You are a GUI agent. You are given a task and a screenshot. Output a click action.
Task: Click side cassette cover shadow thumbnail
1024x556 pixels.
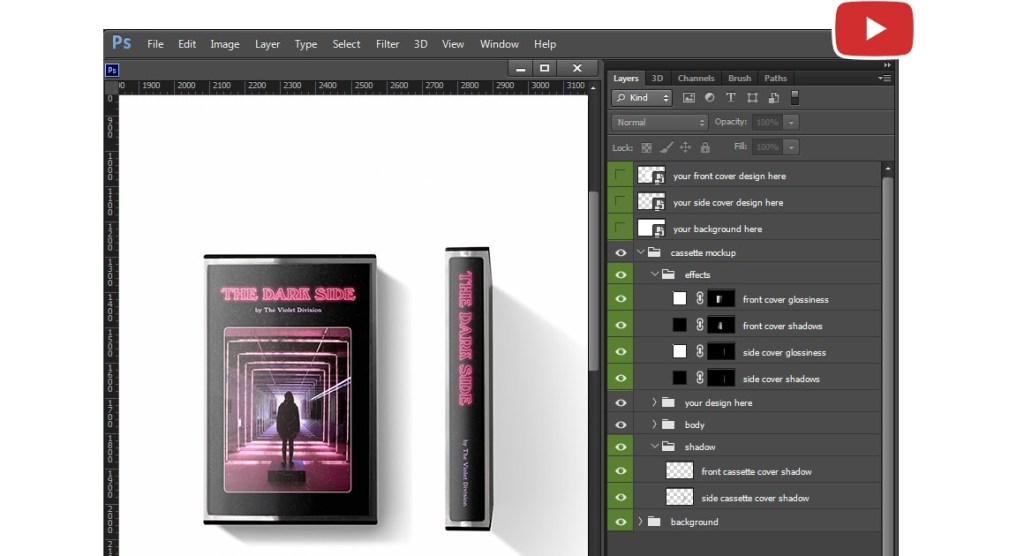[679, 497]
